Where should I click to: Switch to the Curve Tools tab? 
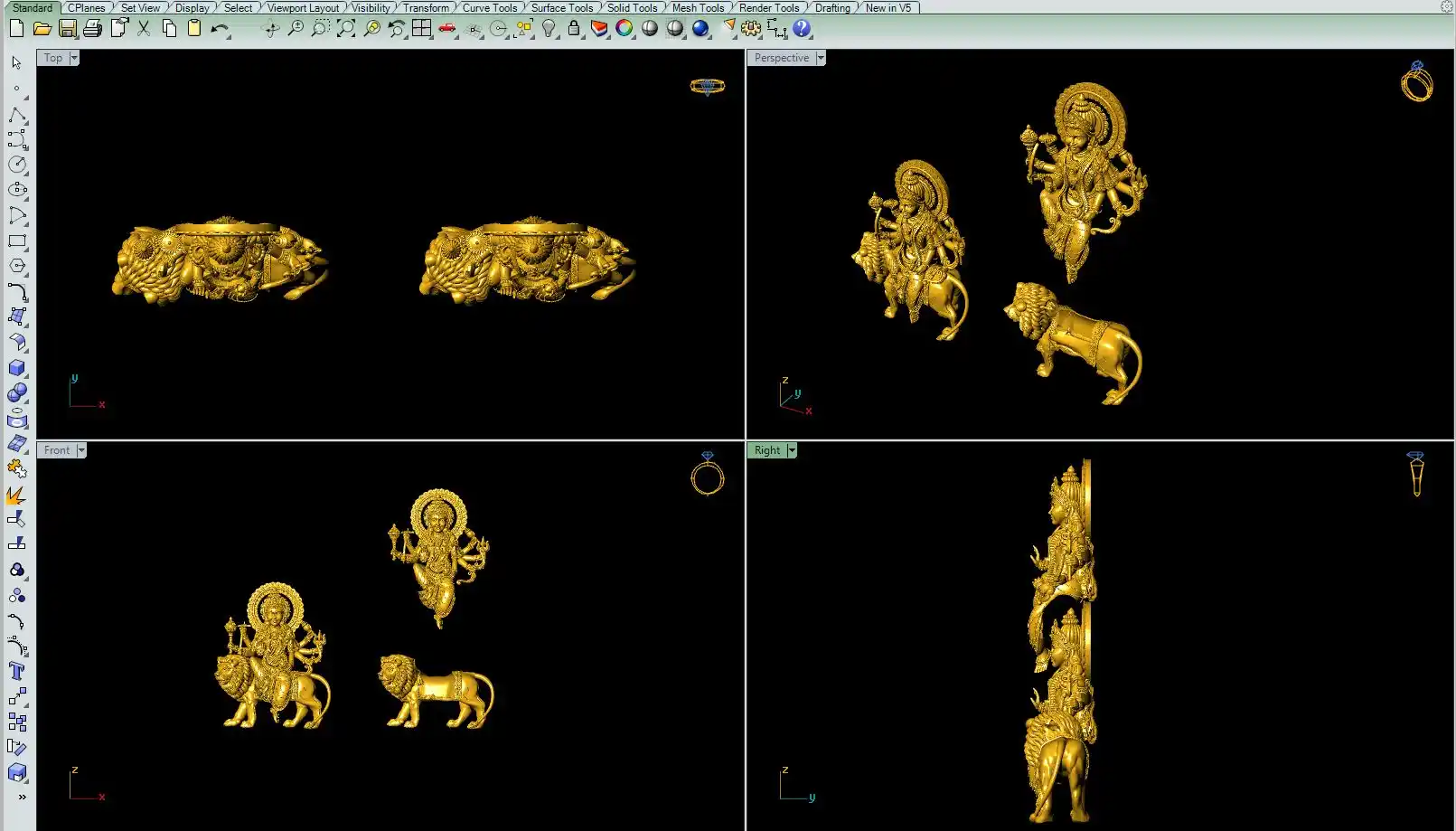tap(490, 8)
